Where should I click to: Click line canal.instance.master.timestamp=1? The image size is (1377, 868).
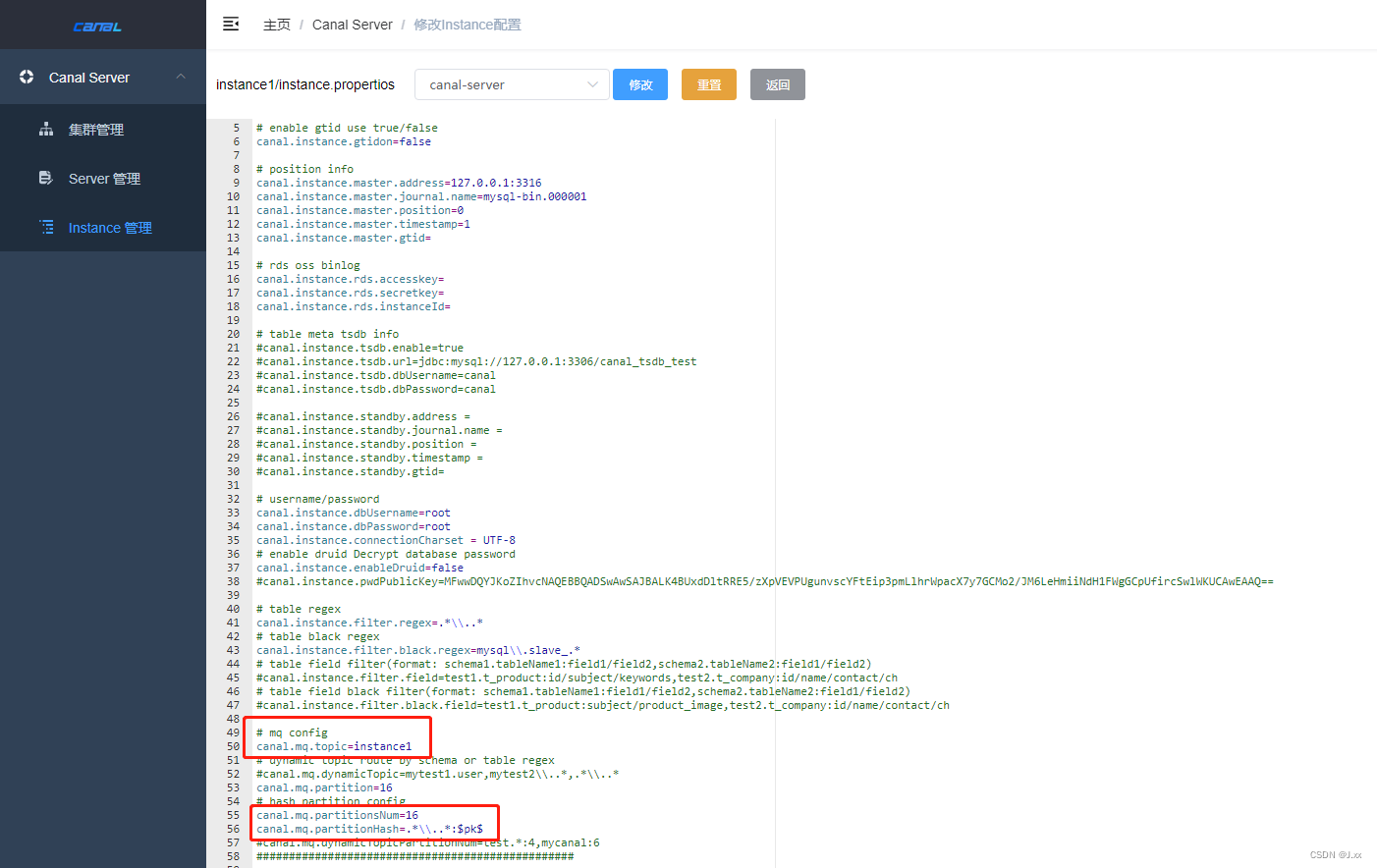tap(363, 224)
